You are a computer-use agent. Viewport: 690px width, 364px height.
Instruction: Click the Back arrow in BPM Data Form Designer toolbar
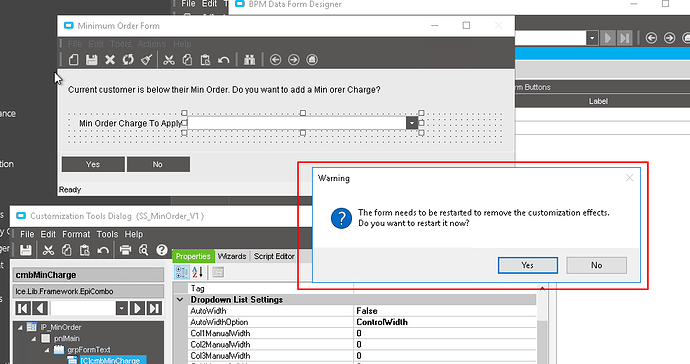click(x=651, y=38)
